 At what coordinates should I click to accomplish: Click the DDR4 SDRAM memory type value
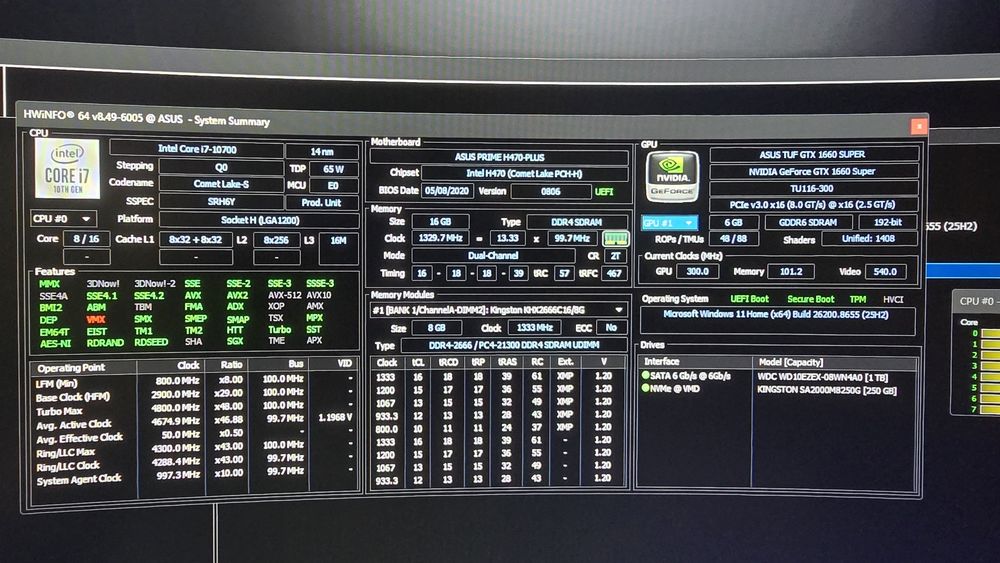tap(577, 222)
